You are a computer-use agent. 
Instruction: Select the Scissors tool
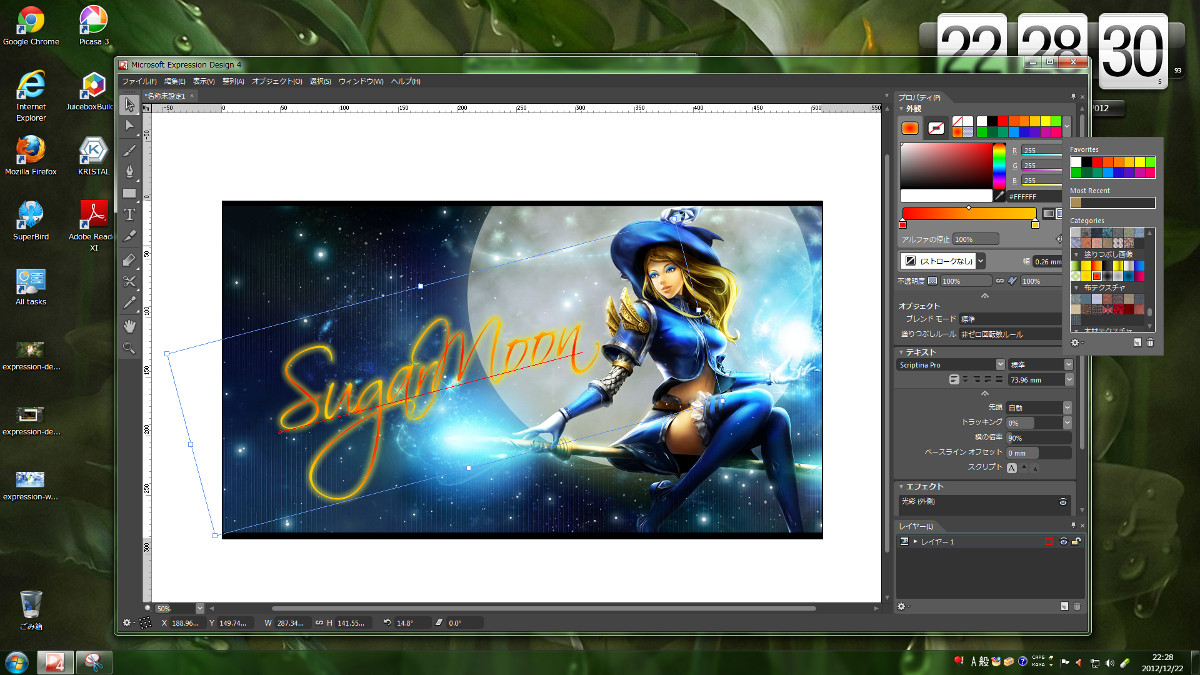129,281
